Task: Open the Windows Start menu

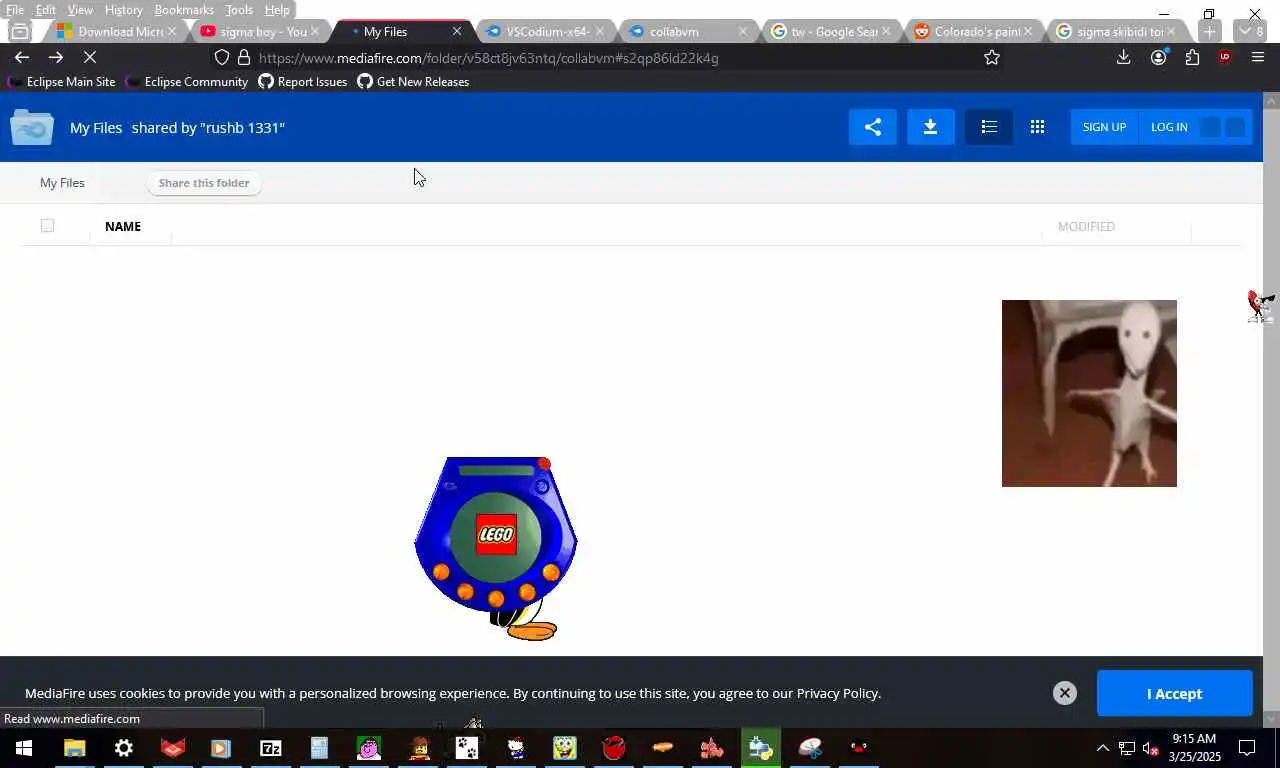Action: [x=24, y=748]
